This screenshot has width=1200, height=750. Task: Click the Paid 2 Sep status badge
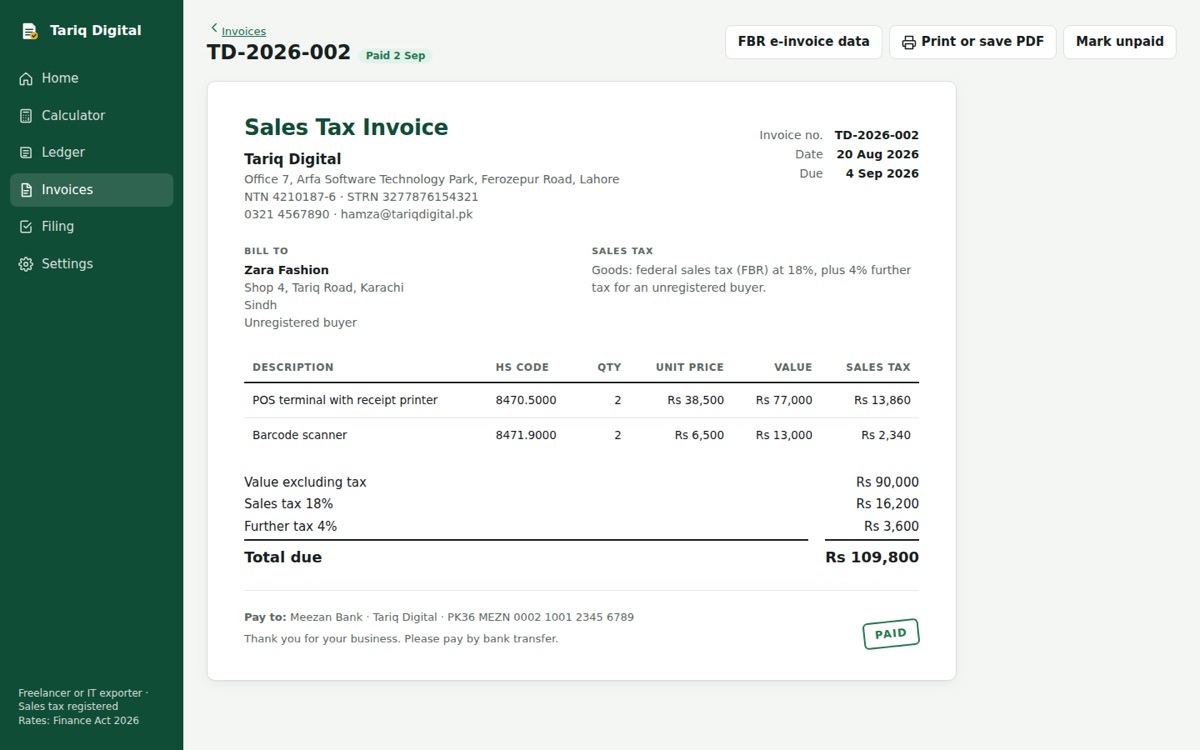(395, 56)
